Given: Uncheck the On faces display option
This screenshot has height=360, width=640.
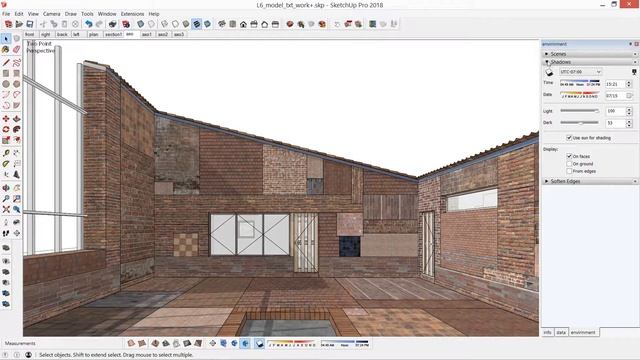Looking at the screenshot, I should click(569, 156).
